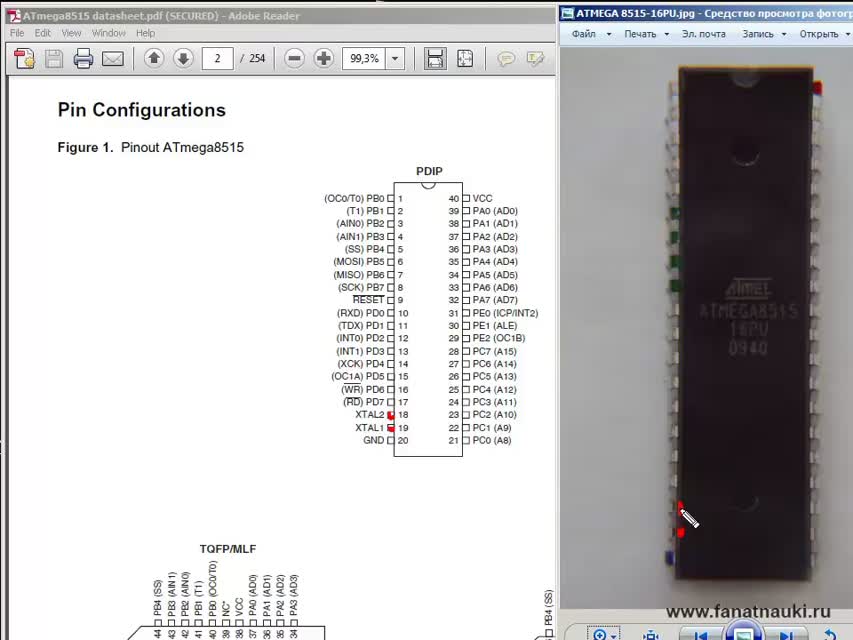The image size is (853, 640).
Task: Click the 'PE0 (ICP/INT2)' pin label
Action: pyautogui.click(x=505, y=313)
